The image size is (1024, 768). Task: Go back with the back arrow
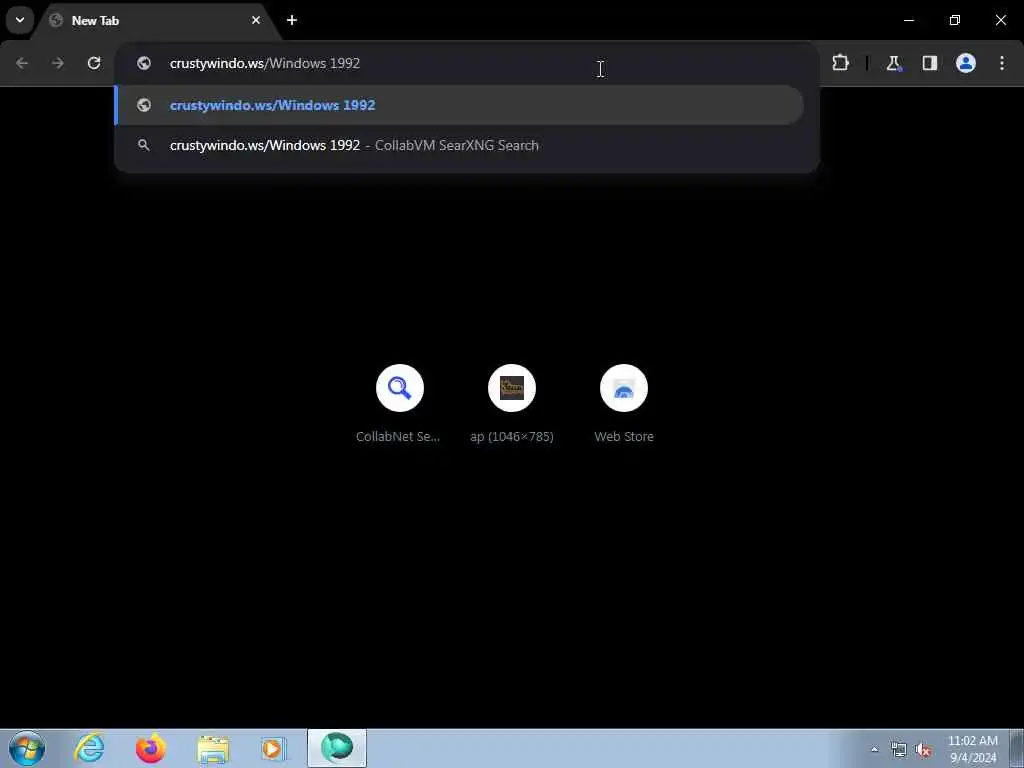click(22, 63)
